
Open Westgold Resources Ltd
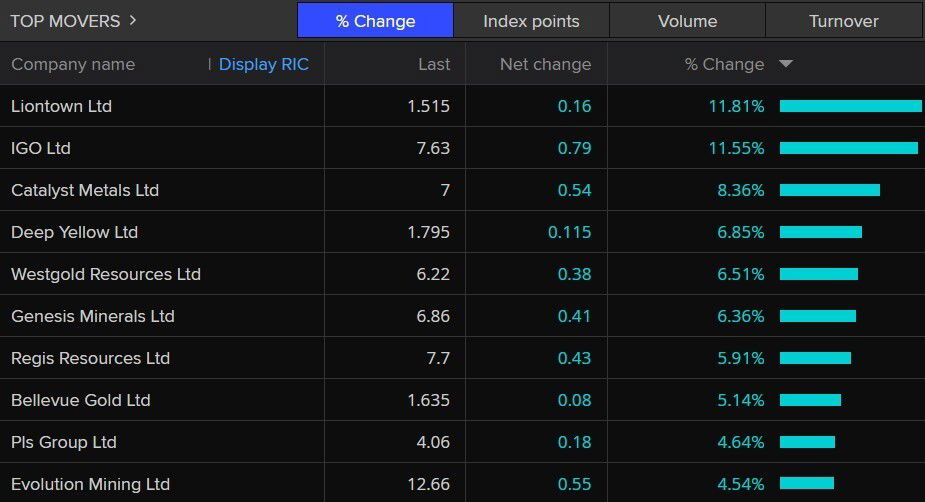point(106,274)
